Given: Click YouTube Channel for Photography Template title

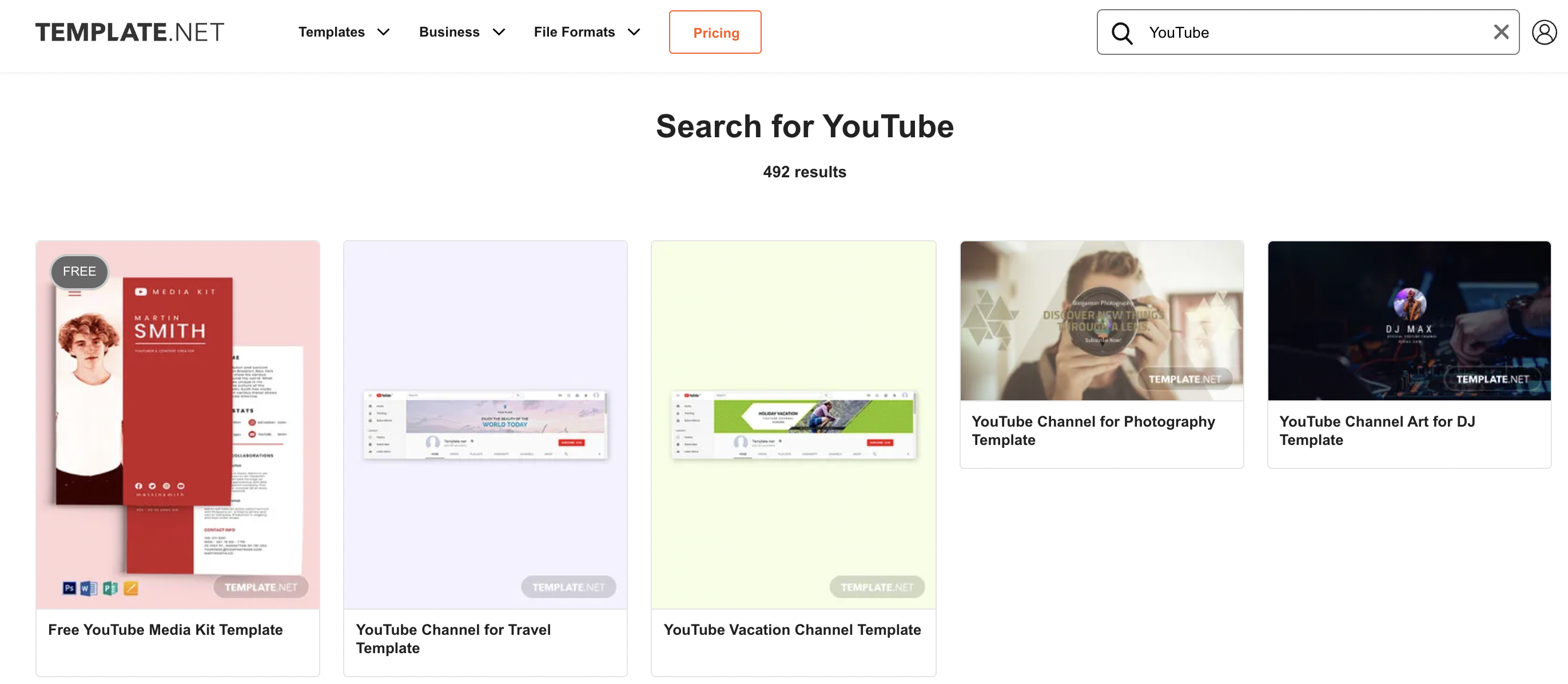Looking at the screenshot, I should [x=1093, y=431].
